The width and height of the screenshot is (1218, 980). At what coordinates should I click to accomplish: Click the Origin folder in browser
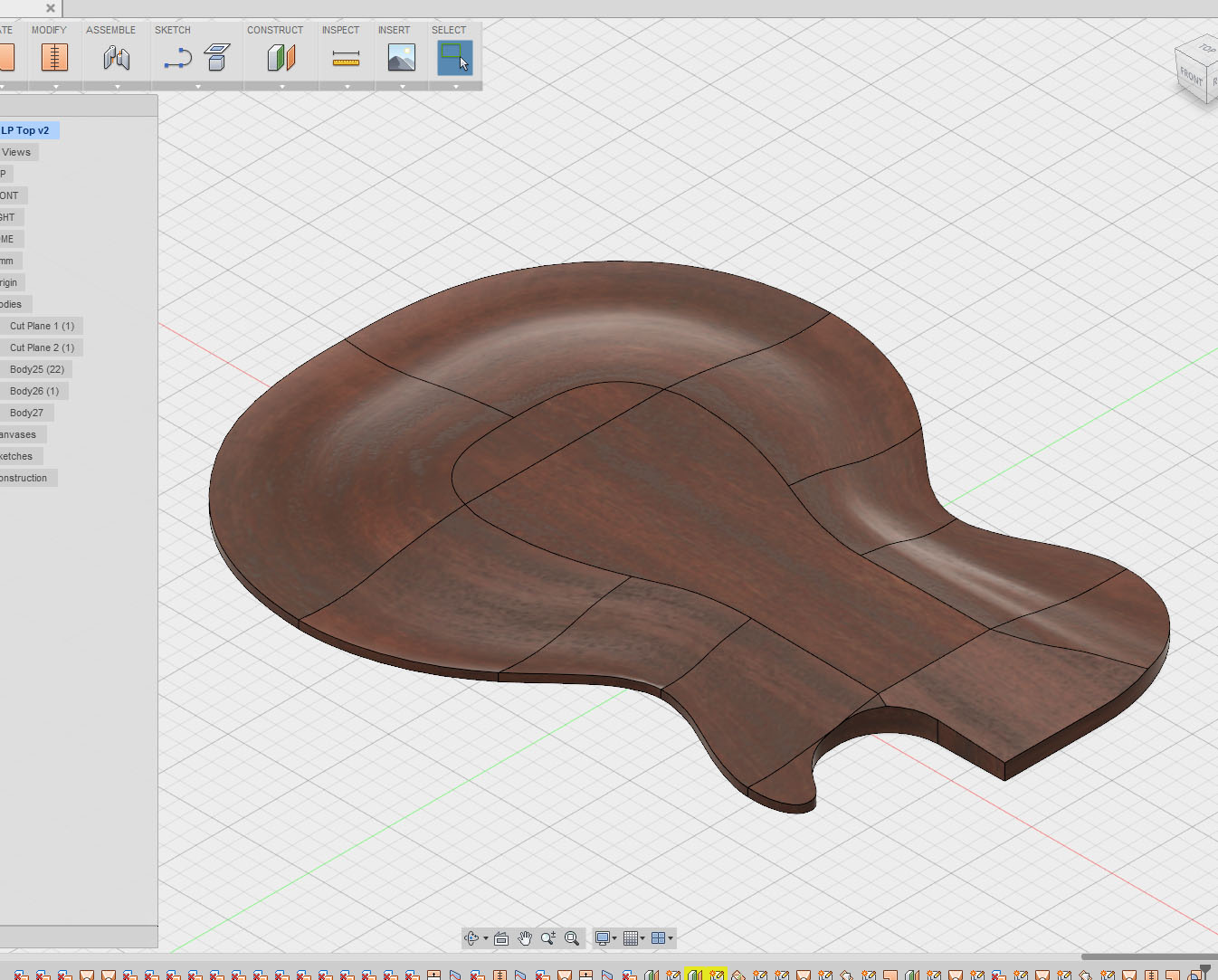tap(10, 282)
